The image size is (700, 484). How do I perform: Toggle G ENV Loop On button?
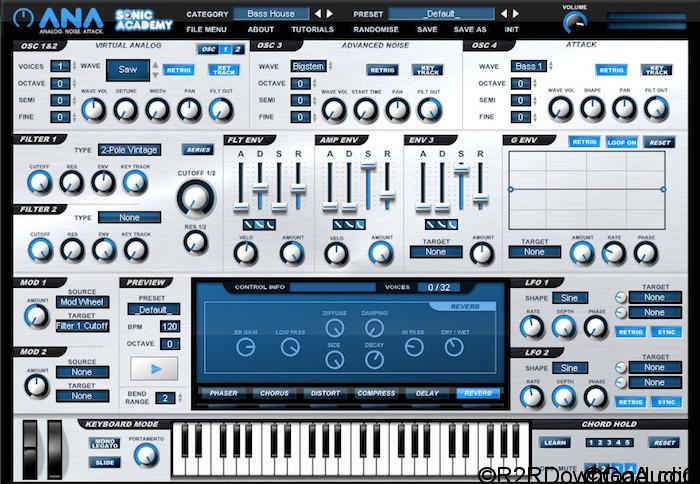coord(621,142)
